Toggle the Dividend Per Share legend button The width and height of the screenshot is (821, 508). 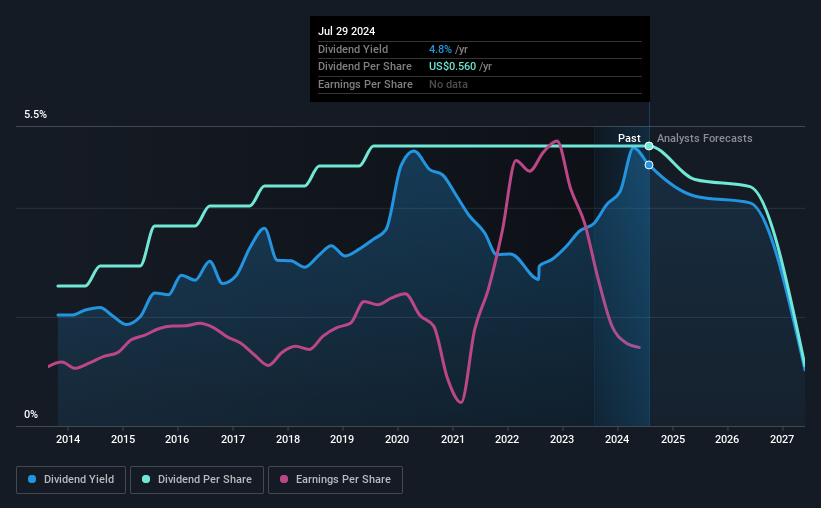click(197, 480)
